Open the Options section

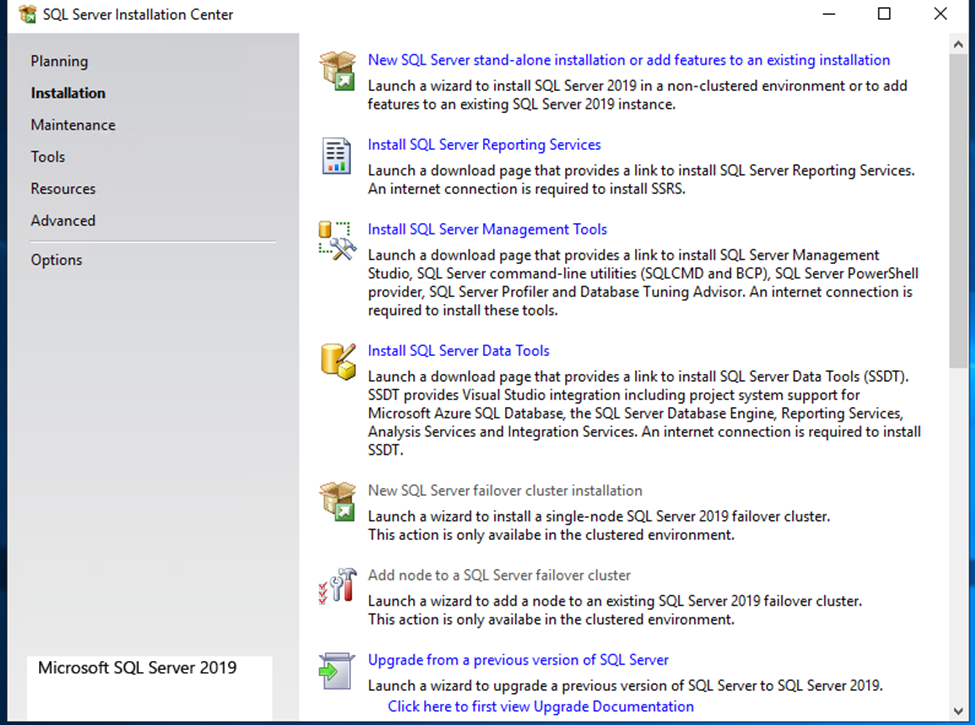click(57, 260)
